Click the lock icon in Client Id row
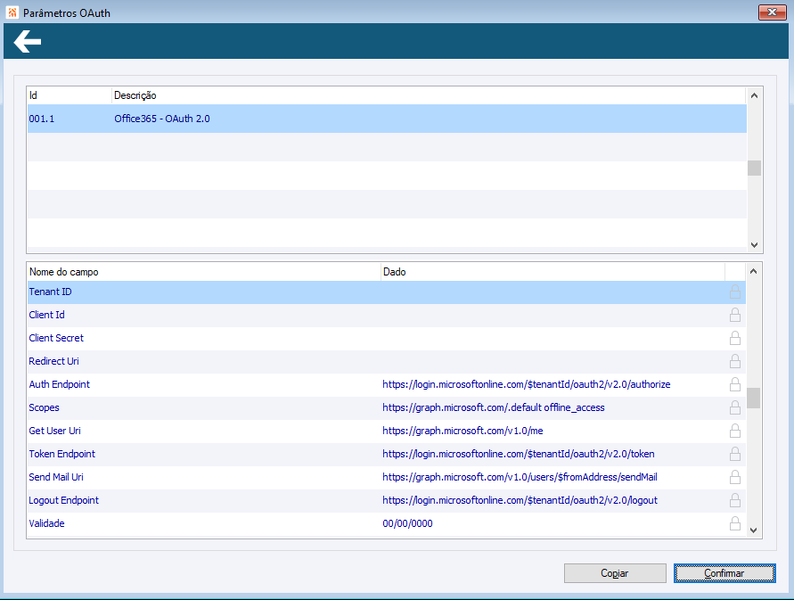Viewport: 794px width, 600px height. tap(735, 315)
